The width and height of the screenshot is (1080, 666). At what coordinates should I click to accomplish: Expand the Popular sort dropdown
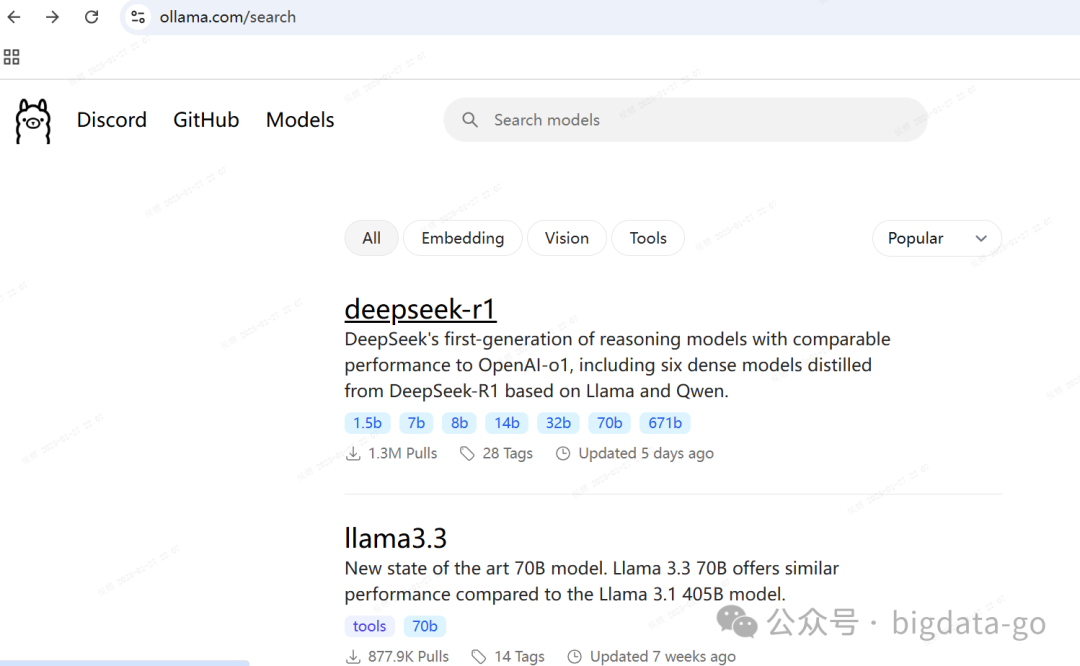pos(937,238)
